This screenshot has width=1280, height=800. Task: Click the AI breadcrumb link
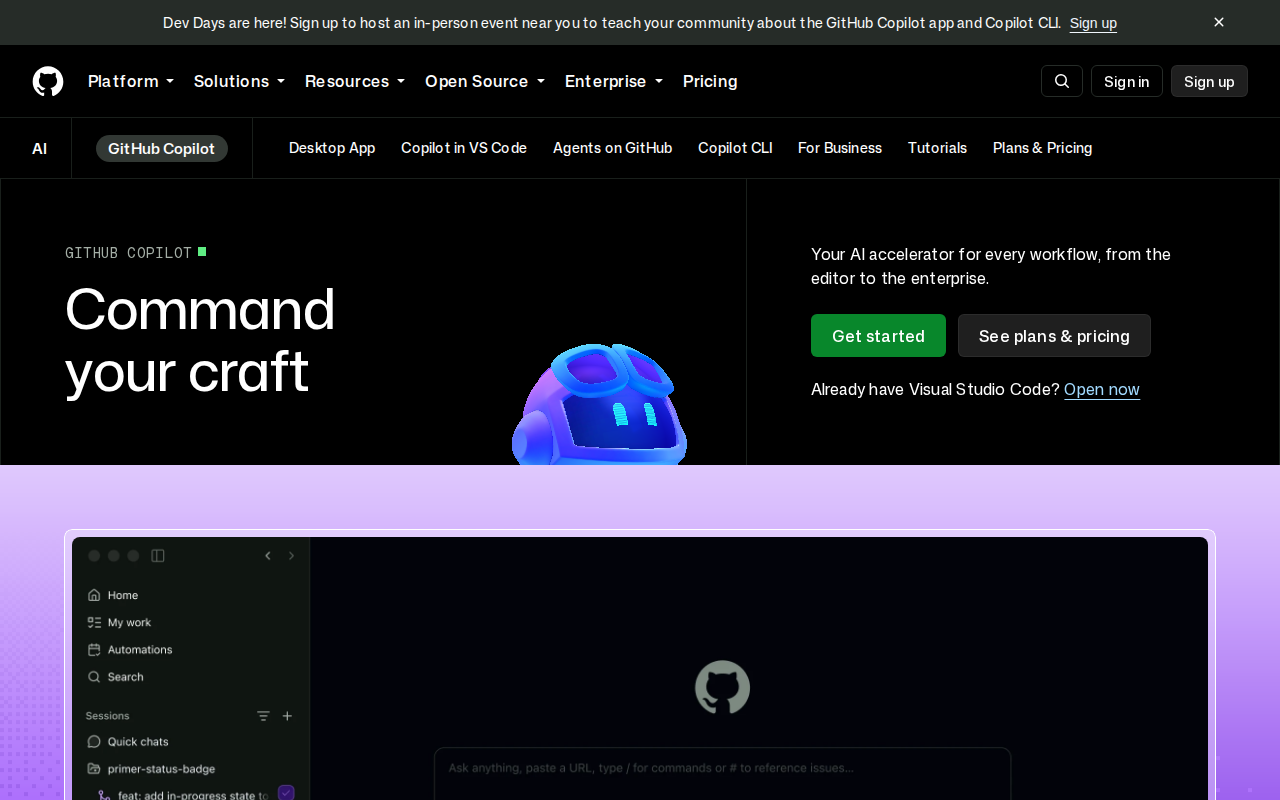(x=40, y=148)
